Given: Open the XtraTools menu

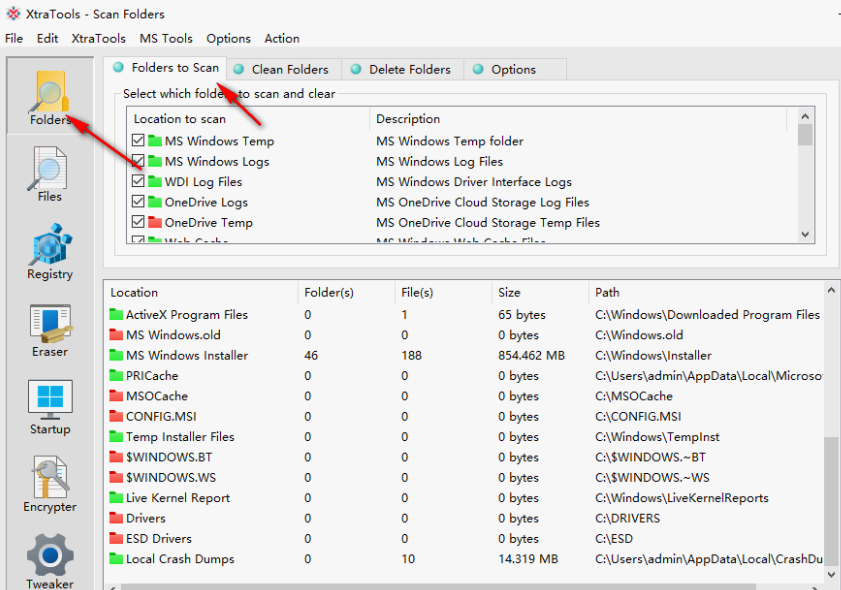Looking at the screenshot, I should 98,38.
